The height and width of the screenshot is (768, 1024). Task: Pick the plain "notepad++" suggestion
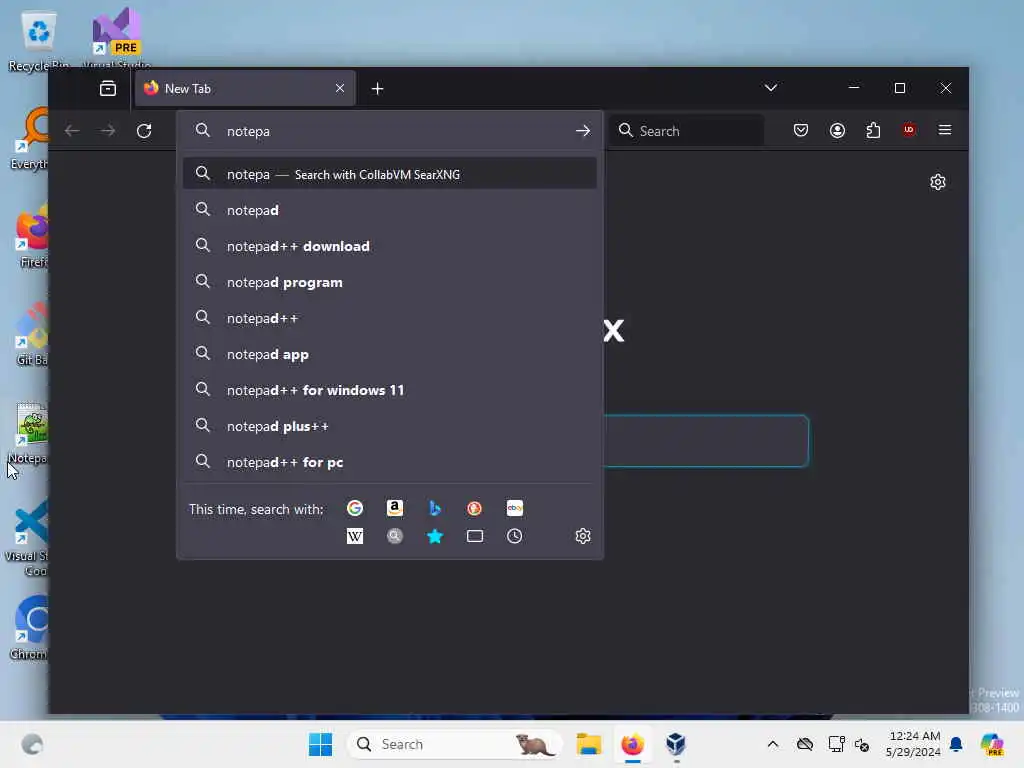pyautogui.click(x=390, y=318)
